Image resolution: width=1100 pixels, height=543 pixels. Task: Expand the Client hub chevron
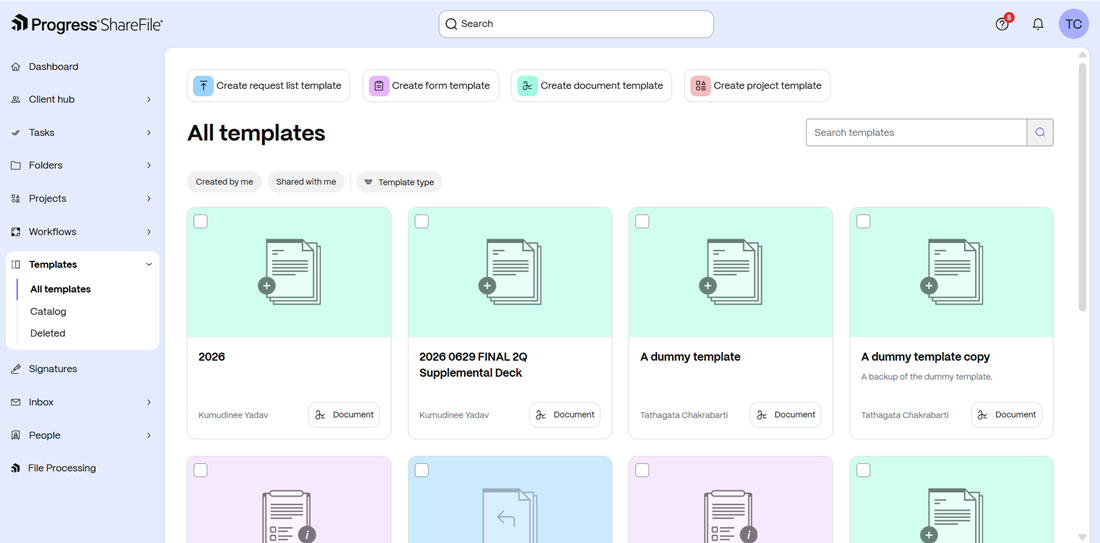[149, 100]
